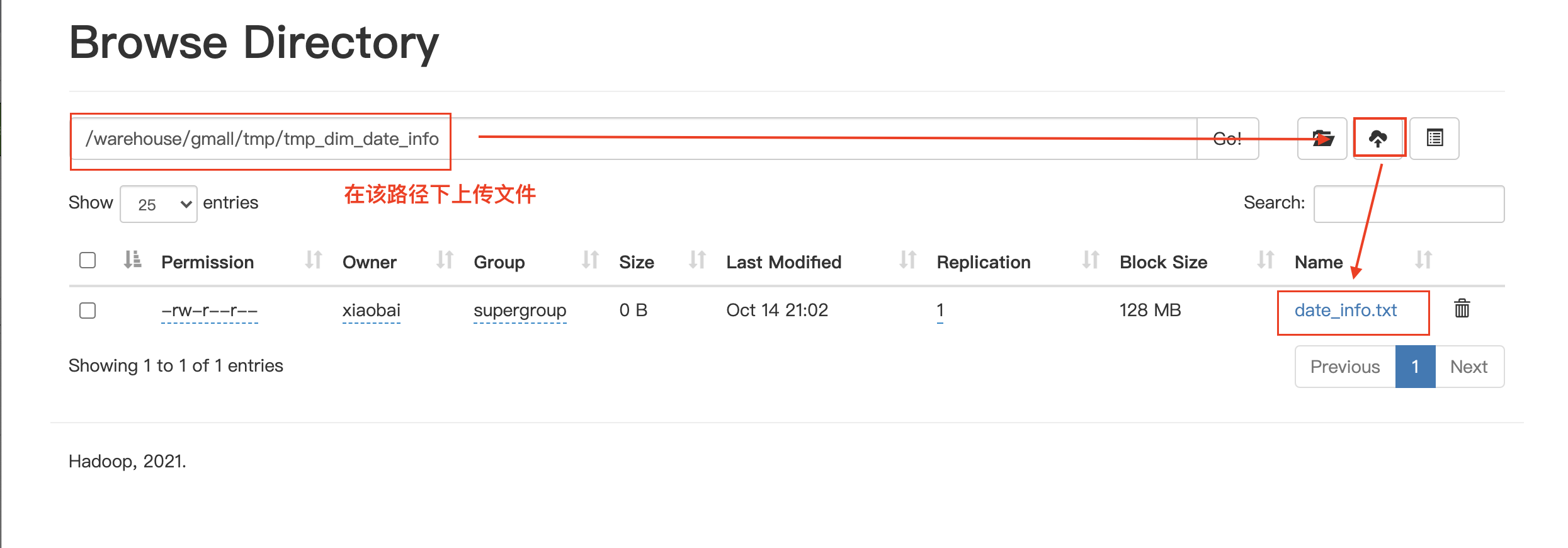
Task: Delete date_info.txt with the trash icon
Action: 1462,309
